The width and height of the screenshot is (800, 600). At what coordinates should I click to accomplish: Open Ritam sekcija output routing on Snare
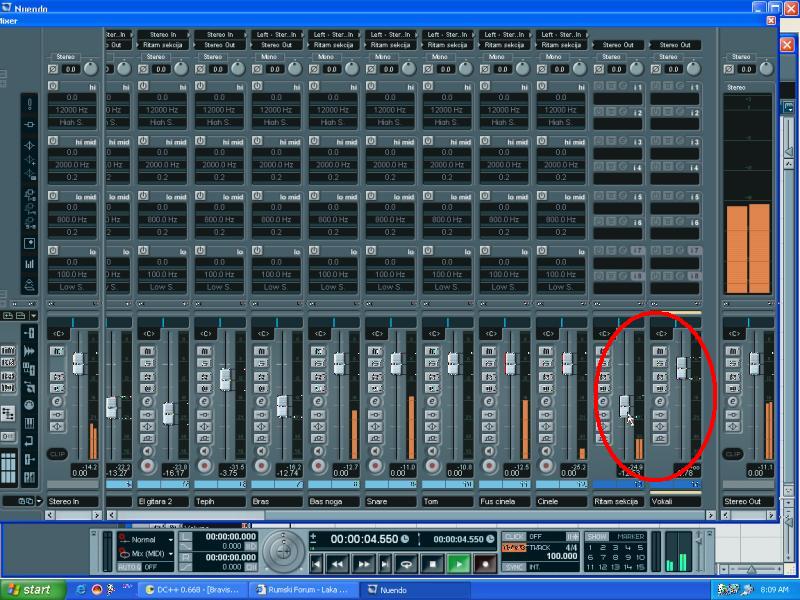391,45
